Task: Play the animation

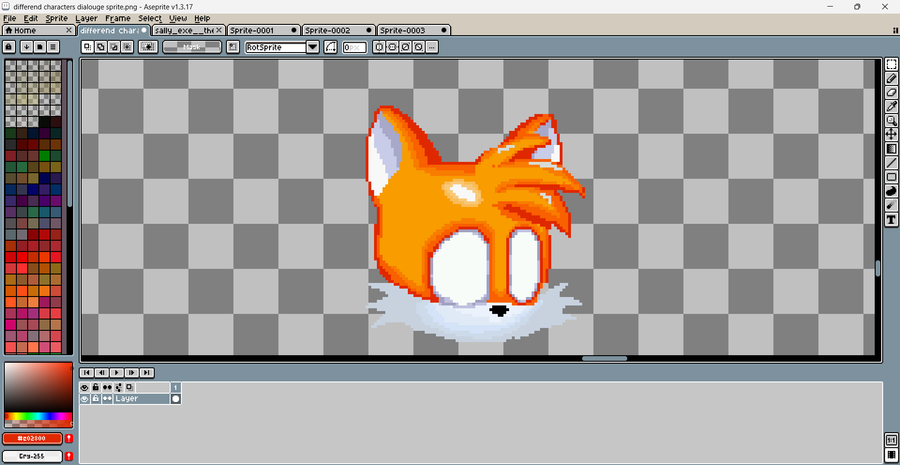Action: 117,373
